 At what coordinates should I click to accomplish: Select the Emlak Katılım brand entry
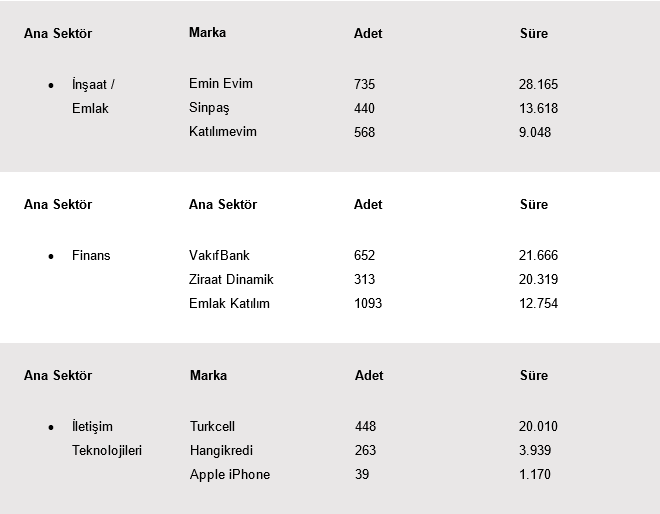(x=229, y=303)
